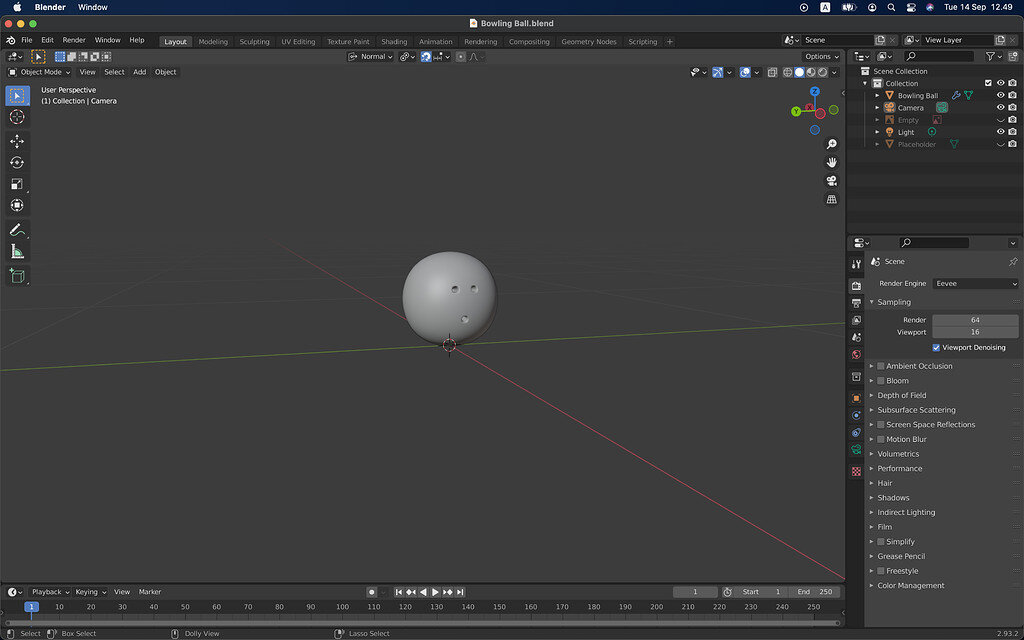Toggle the Collection checkbox in the outliner
1024x640 pixels.
(988, 83)
